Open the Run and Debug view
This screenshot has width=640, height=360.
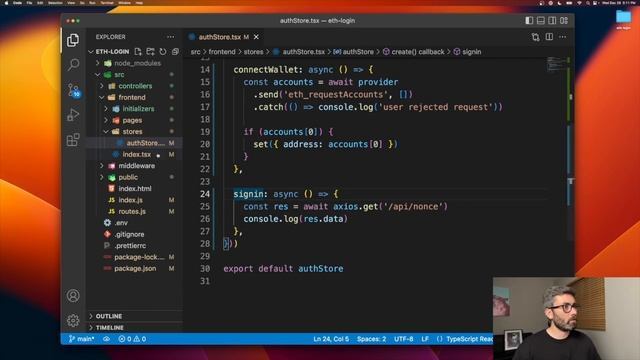pos(73,115)
